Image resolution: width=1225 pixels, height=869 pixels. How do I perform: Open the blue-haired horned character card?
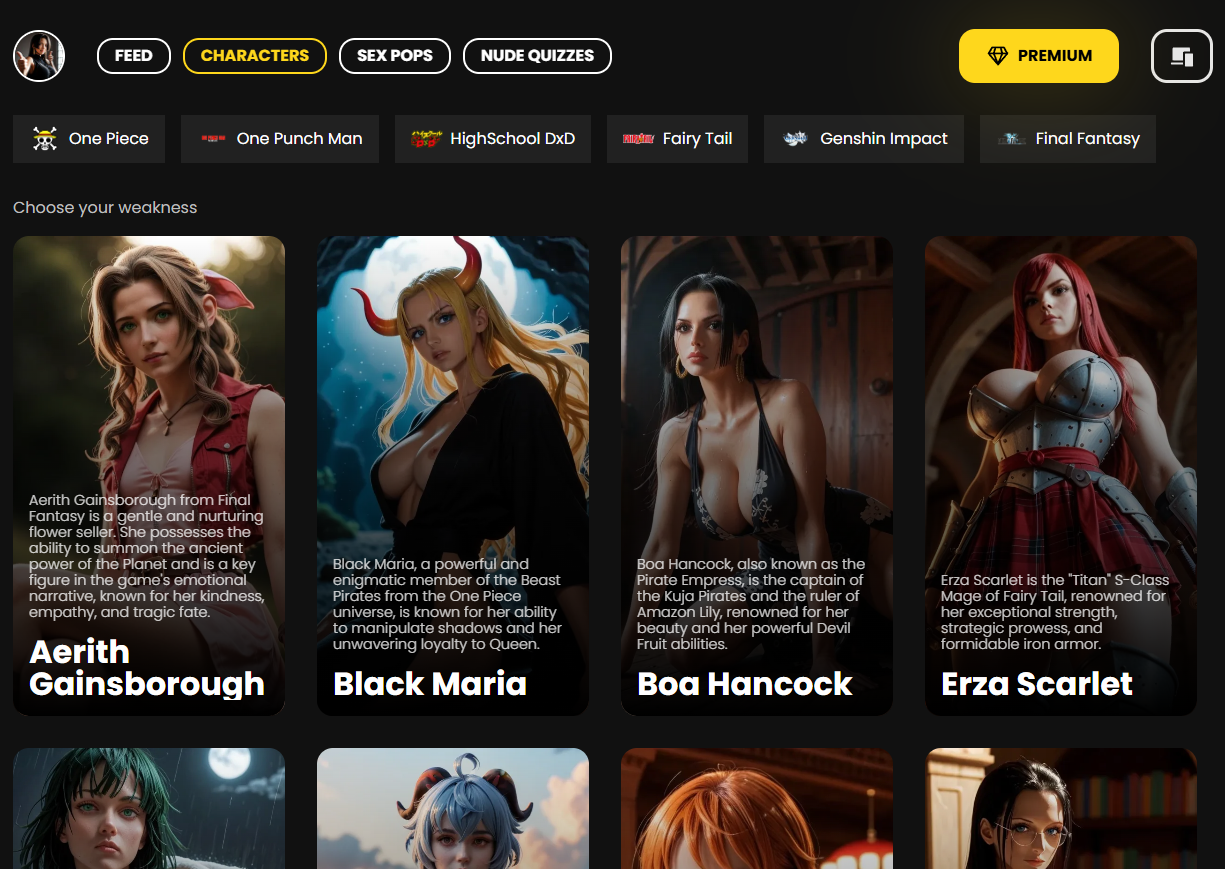click(453, 808)
